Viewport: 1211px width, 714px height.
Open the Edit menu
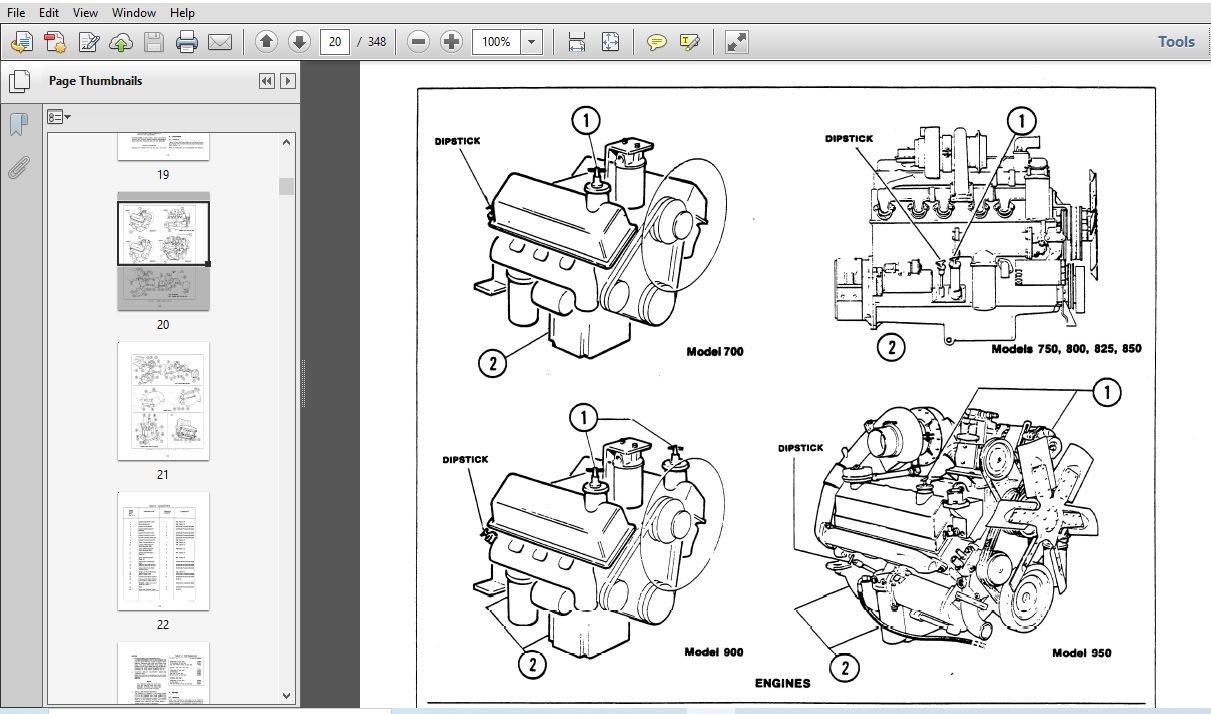point(49,13)
